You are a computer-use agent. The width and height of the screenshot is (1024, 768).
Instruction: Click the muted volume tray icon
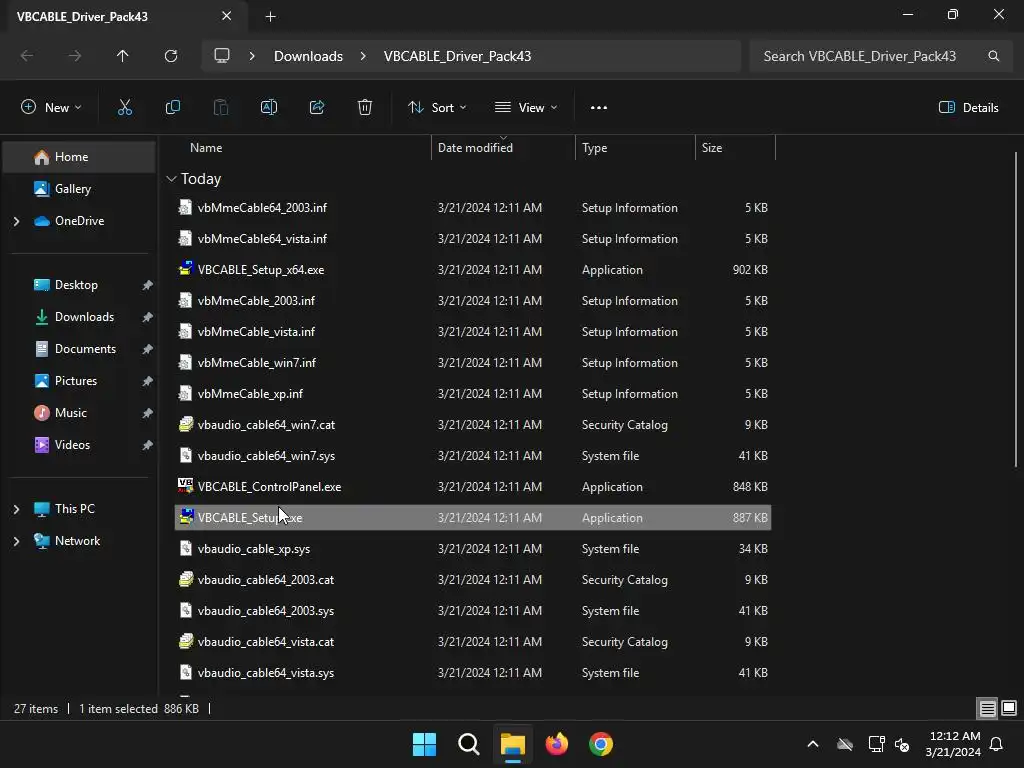pos(903,744)
